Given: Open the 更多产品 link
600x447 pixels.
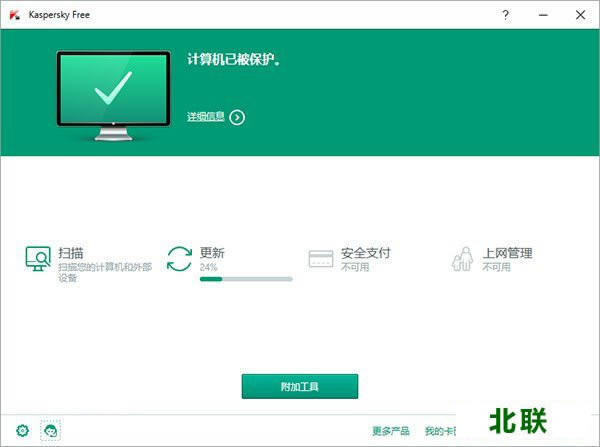Looking at the screenshot, I should tap(390, 431).
